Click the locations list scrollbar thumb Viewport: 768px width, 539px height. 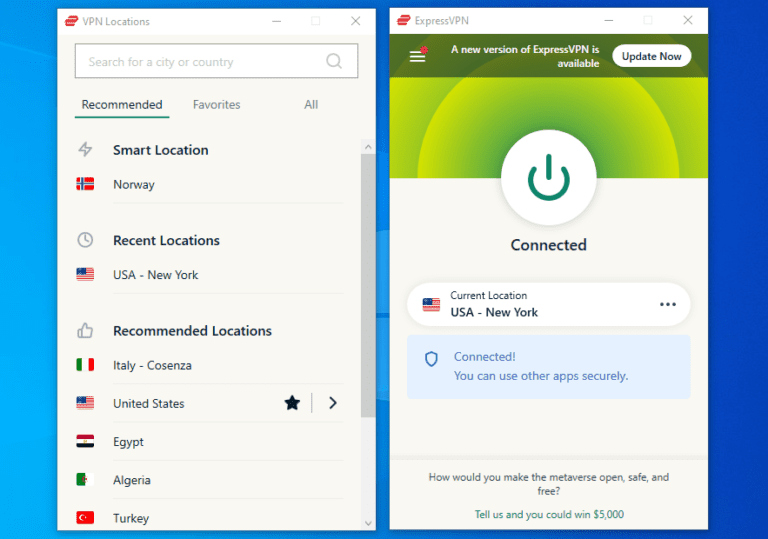[368, 285]
